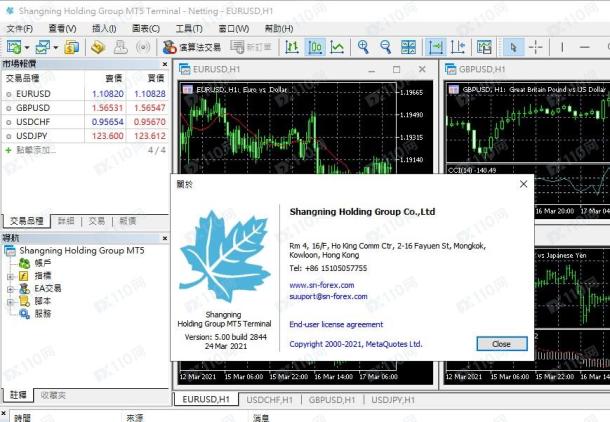Switch chart to candlesticks
This screenshot has width=610, height=422.
315,47
